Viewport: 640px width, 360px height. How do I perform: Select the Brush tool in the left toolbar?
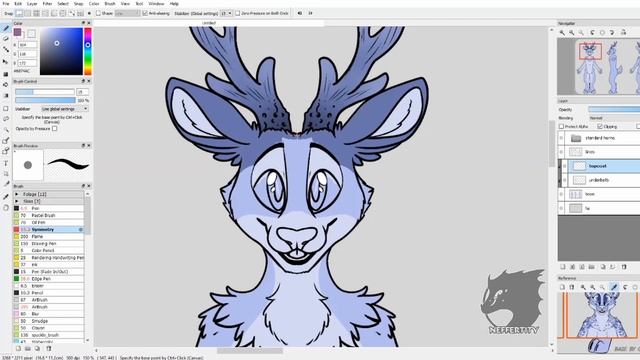click(x=6, y=28)
